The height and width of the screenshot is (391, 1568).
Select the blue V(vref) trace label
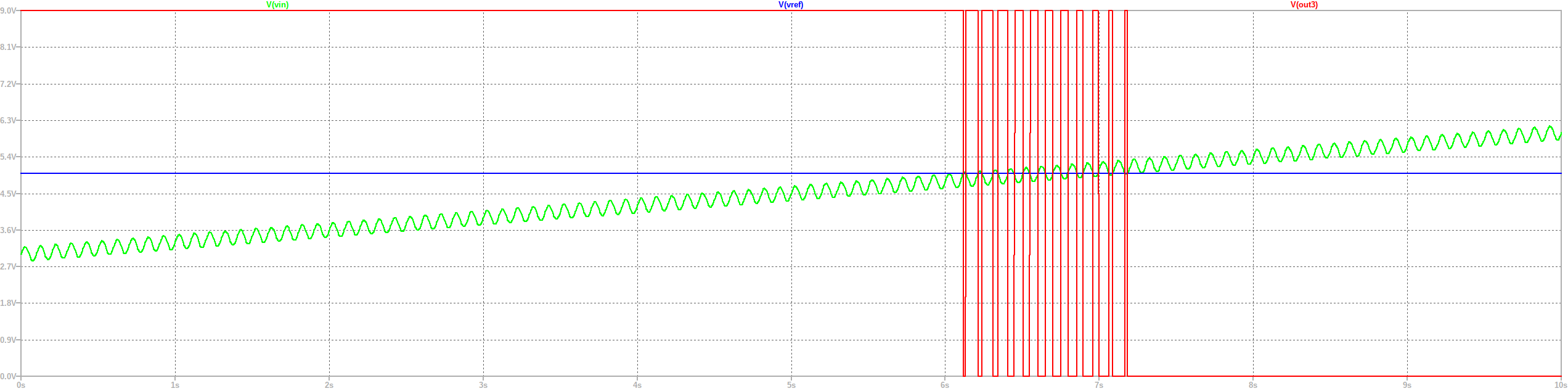click(791, 5)
